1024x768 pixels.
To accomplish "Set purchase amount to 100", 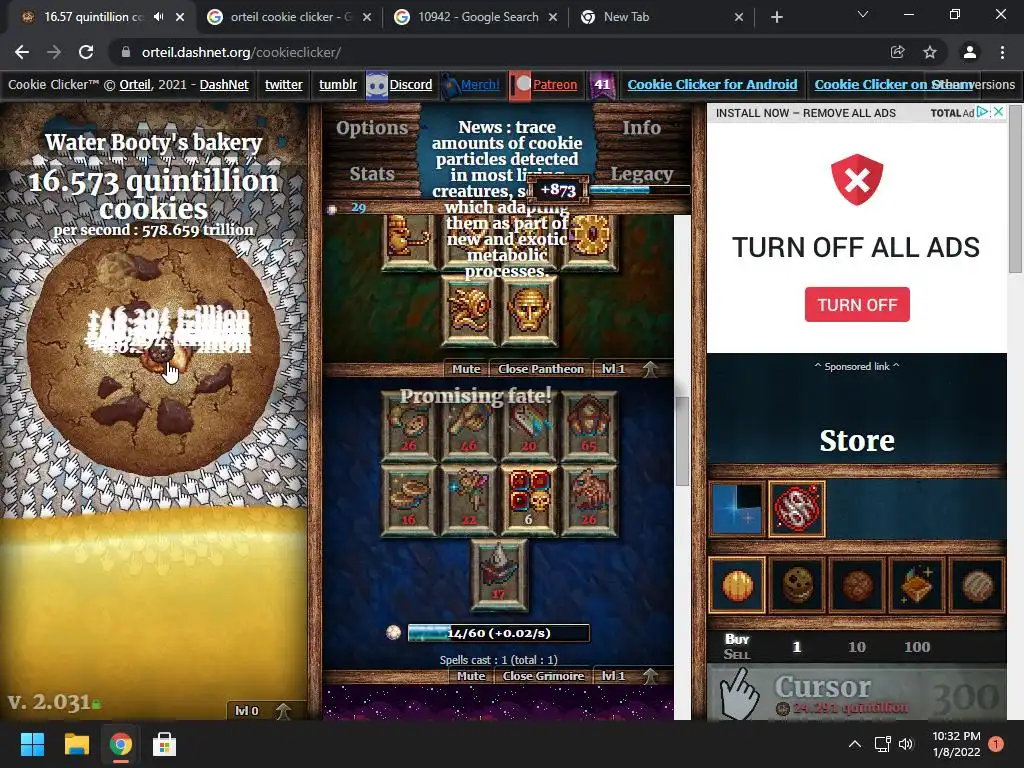I will 917,647.
